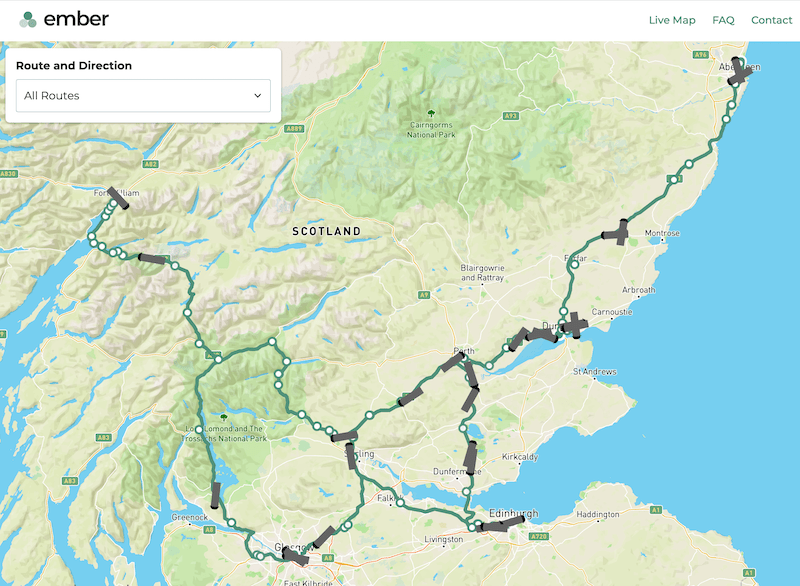Click the stop marker north of Falkirk
This screenshot has height=586, width=800.
(399, 503)
